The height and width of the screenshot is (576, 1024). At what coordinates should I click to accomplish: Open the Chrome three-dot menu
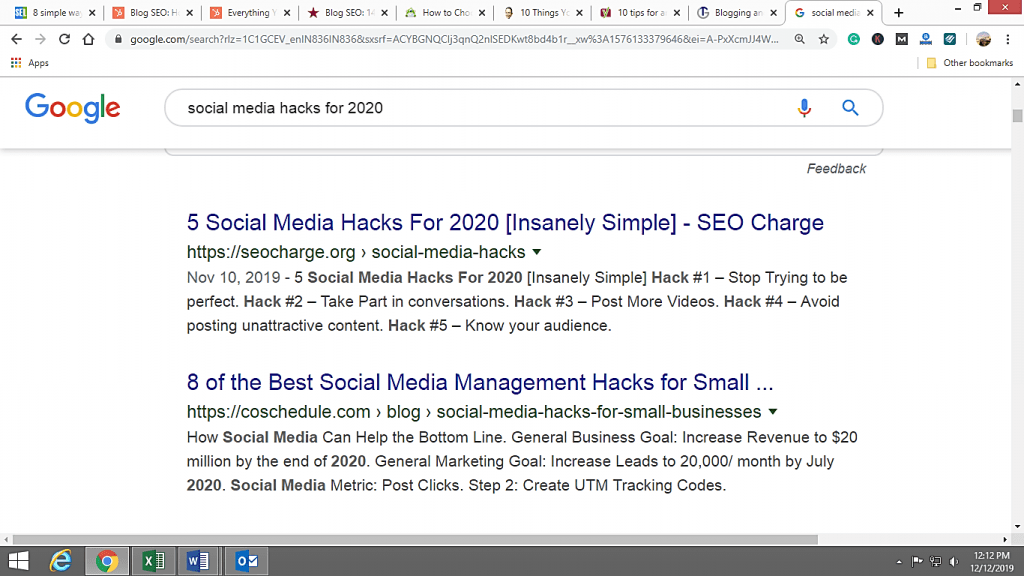(x=1008, y=39)
